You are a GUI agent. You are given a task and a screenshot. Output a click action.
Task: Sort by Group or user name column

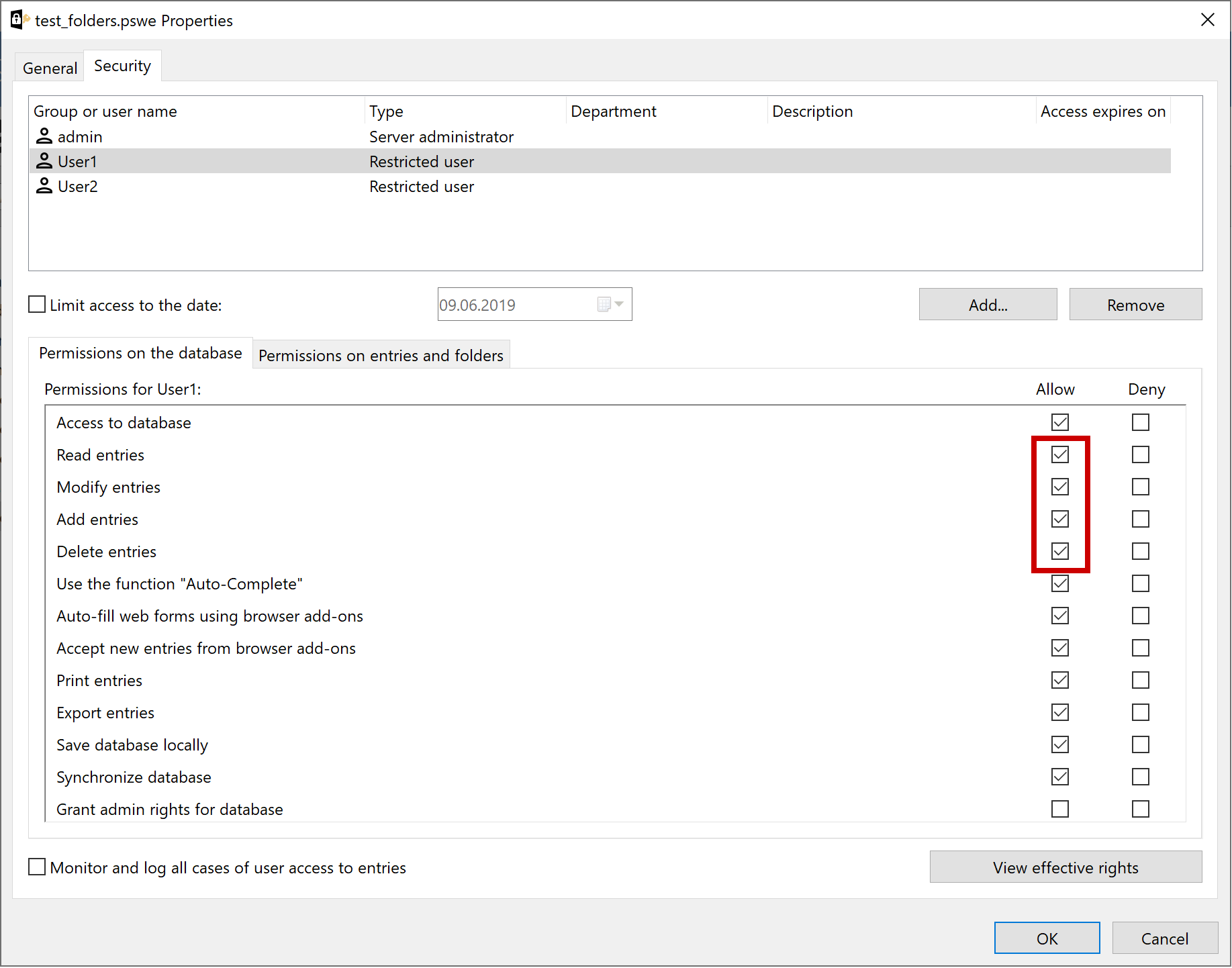tap(197, 111)
